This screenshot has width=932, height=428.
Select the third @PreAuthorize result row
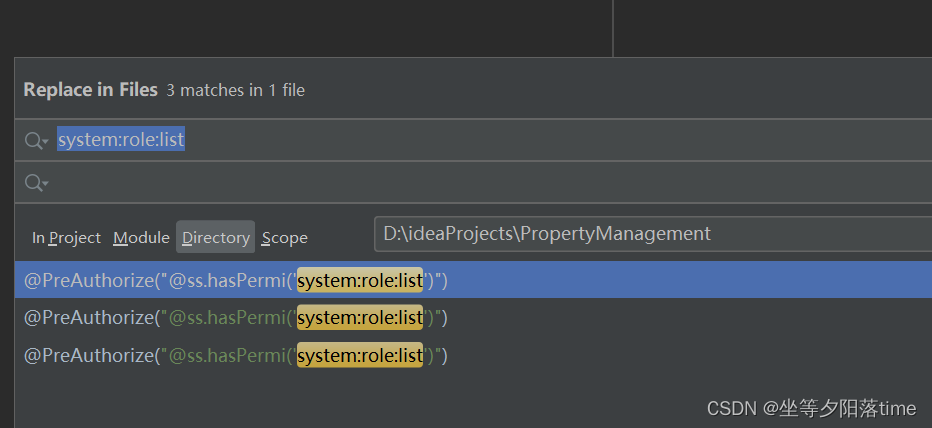pos(473,355)
